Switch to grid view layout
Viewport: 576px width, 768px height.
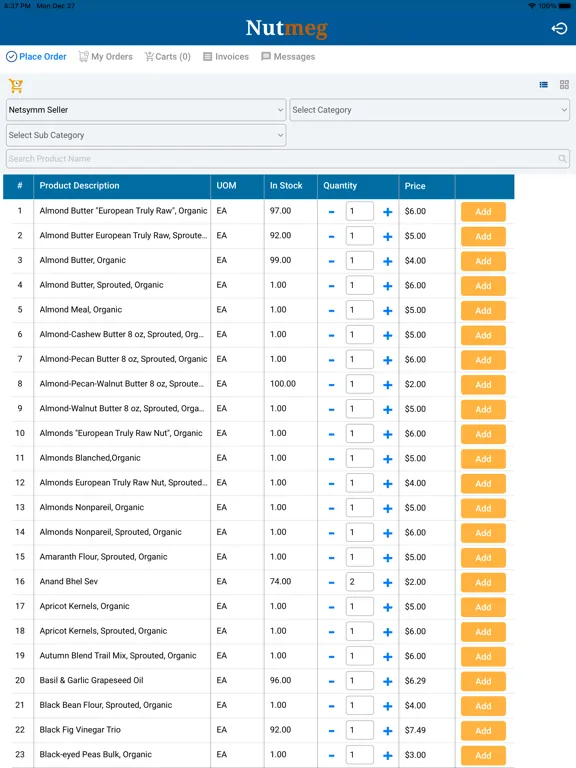pos(564,85)
